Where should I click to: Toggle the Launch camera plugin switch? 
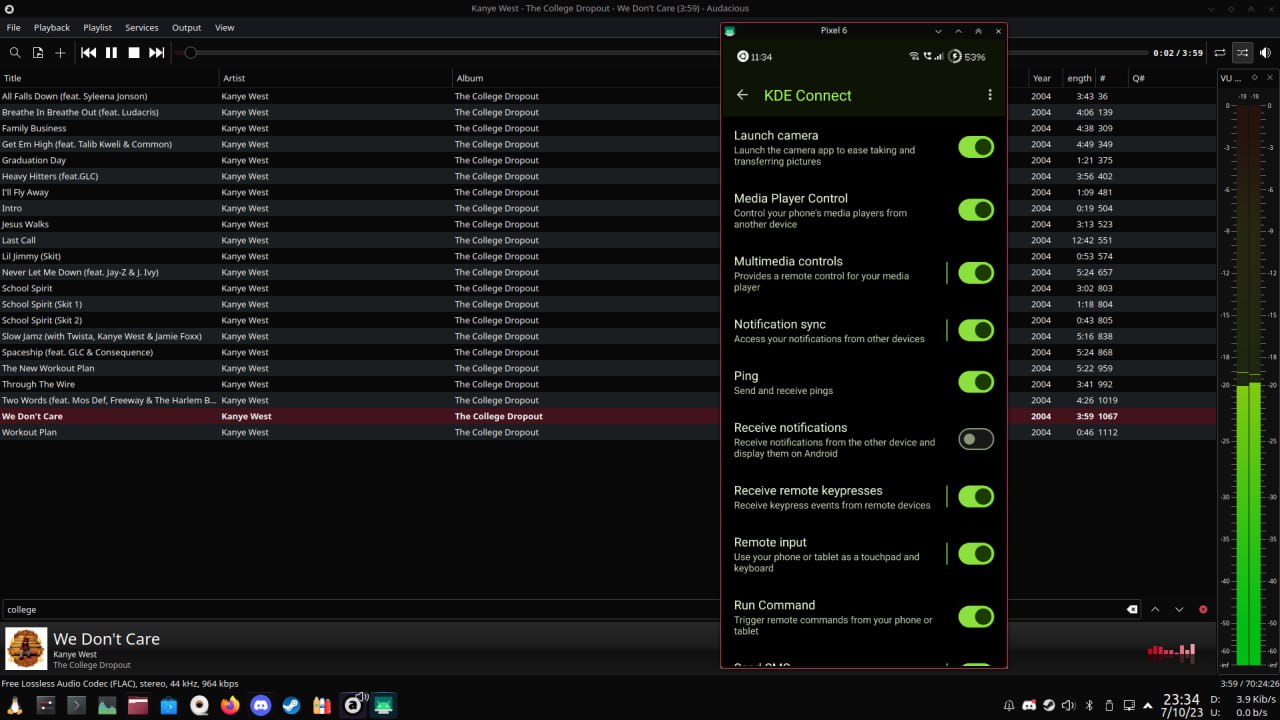(976, 147)
